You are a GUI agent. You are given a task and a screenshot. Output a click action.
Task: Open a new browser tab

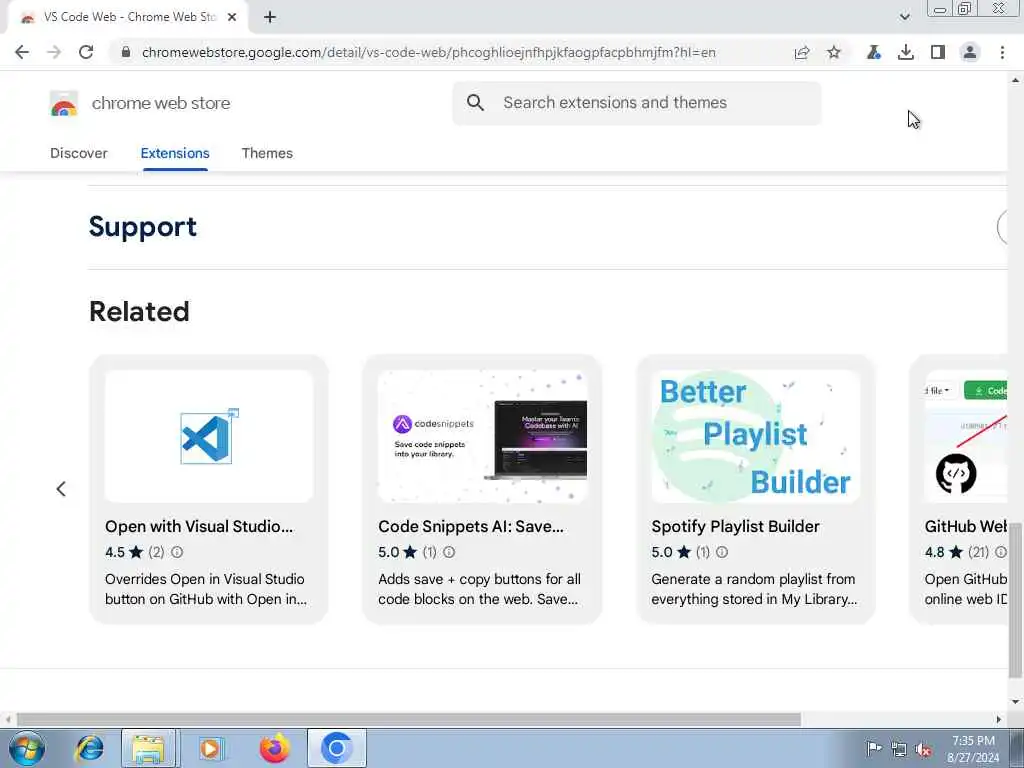(x=270, y=17)
